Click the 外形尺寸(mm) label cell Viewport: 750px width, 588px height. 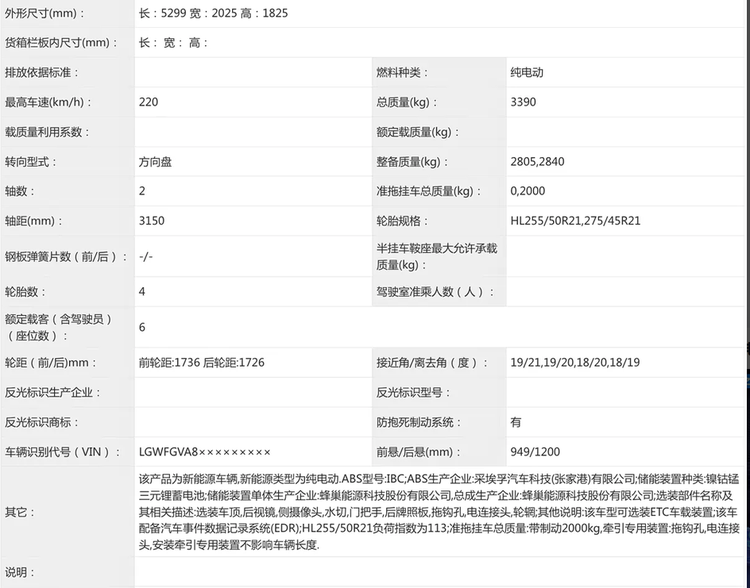pyautogui.click(x=67, y=13)
